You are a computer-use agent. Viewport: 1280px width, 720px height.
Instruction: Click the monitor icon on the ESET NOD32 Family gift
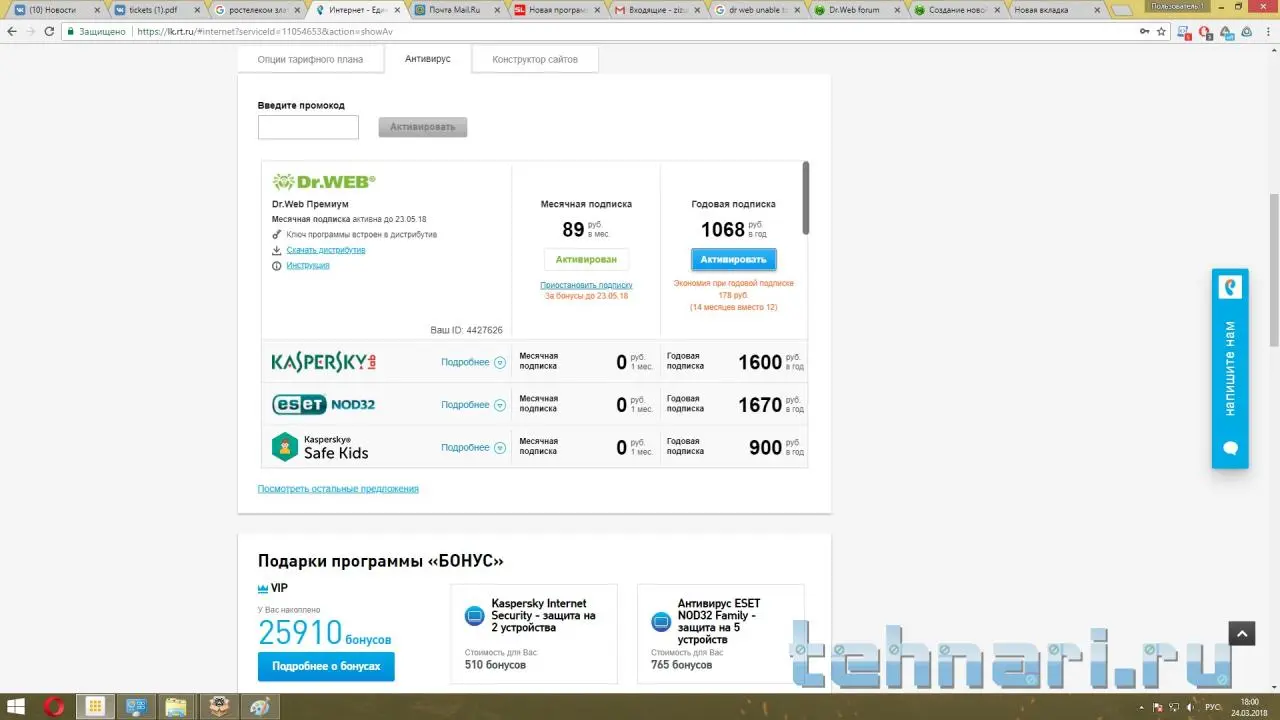pyautogui.click(x=661, y=621)
